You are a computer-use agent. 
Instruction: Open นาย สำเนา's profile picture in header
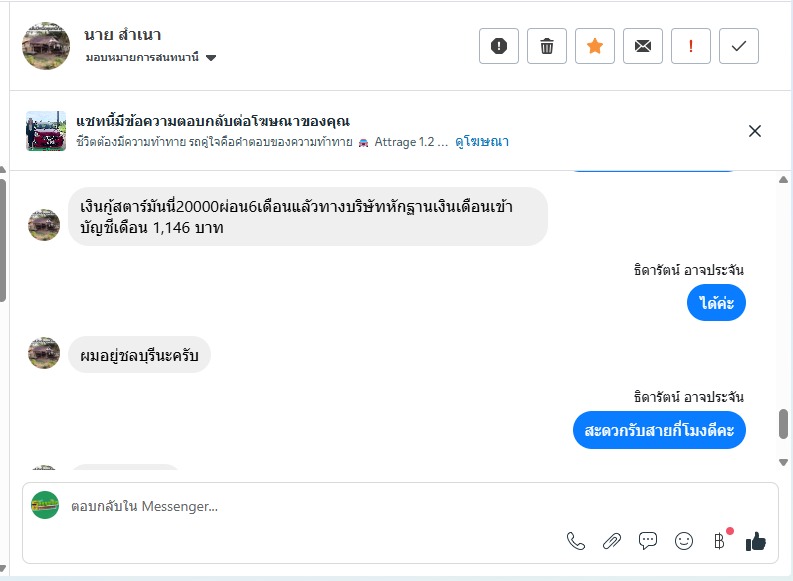[46, 46]
